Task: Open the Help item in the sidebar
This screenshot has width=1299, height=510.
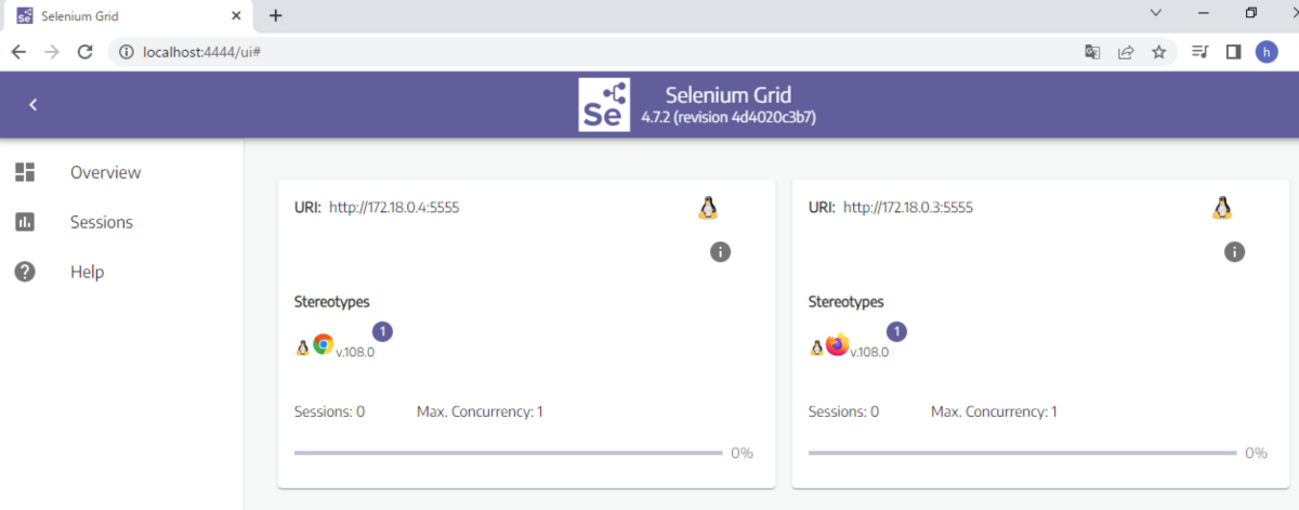Action: (86, 272)
